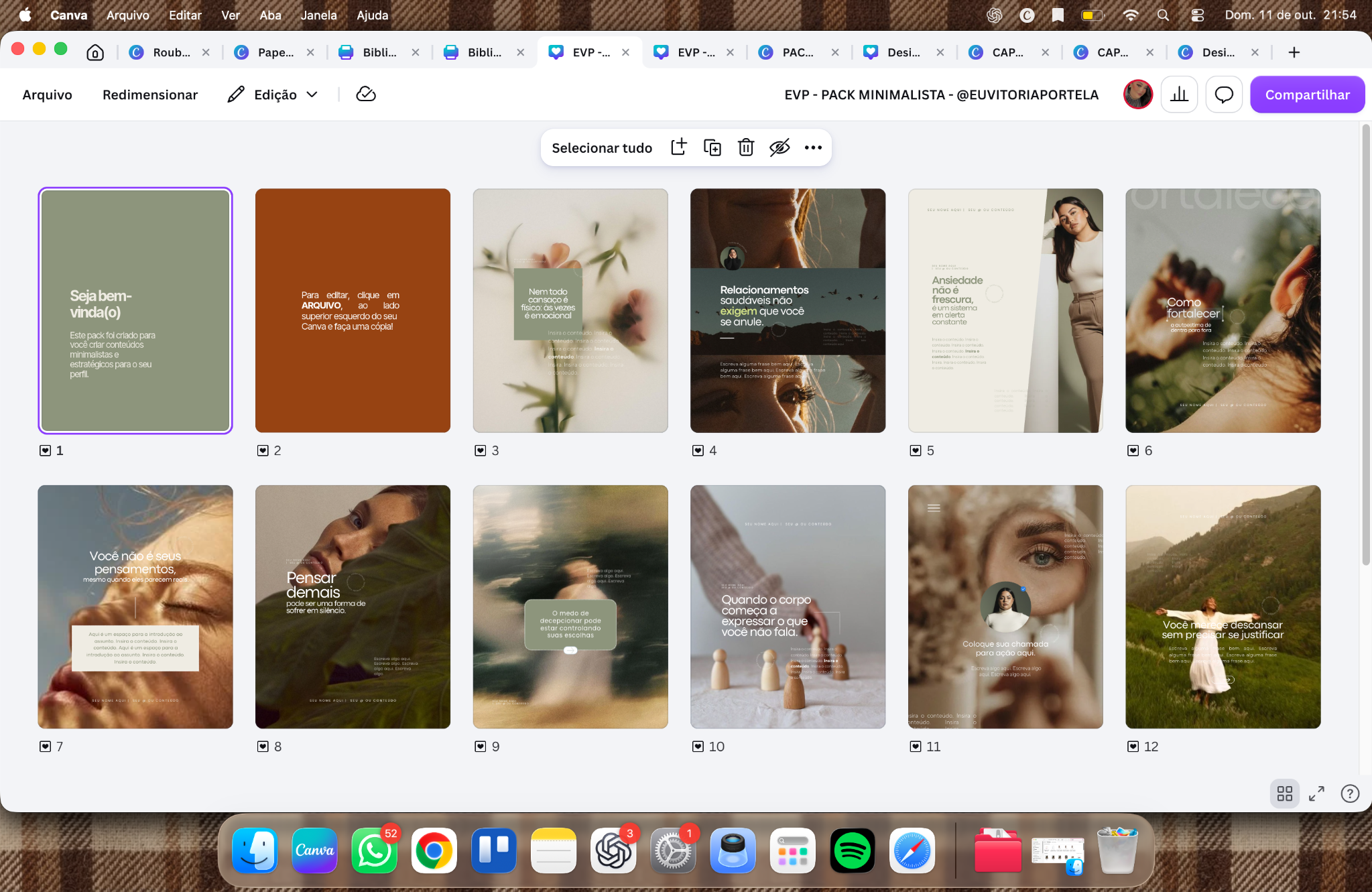Open the Arquivo menu in Canva toolbar
1372x892 pixels.
[47, 94]
